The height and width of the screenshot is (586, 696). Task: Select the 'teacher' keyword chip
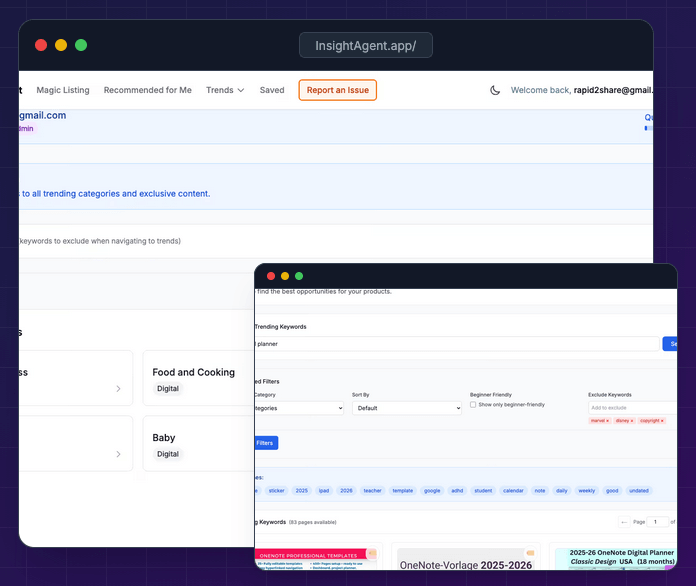click(x=372, y=491)
